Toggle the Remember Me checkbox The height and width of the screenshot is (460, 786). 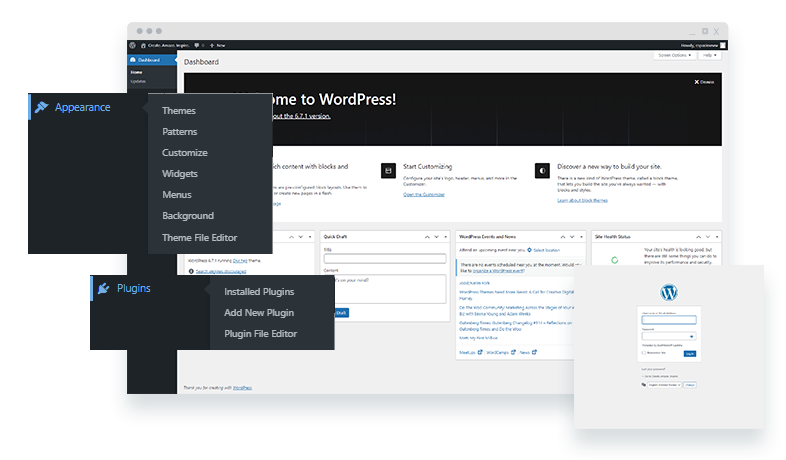tap(644, 353)
